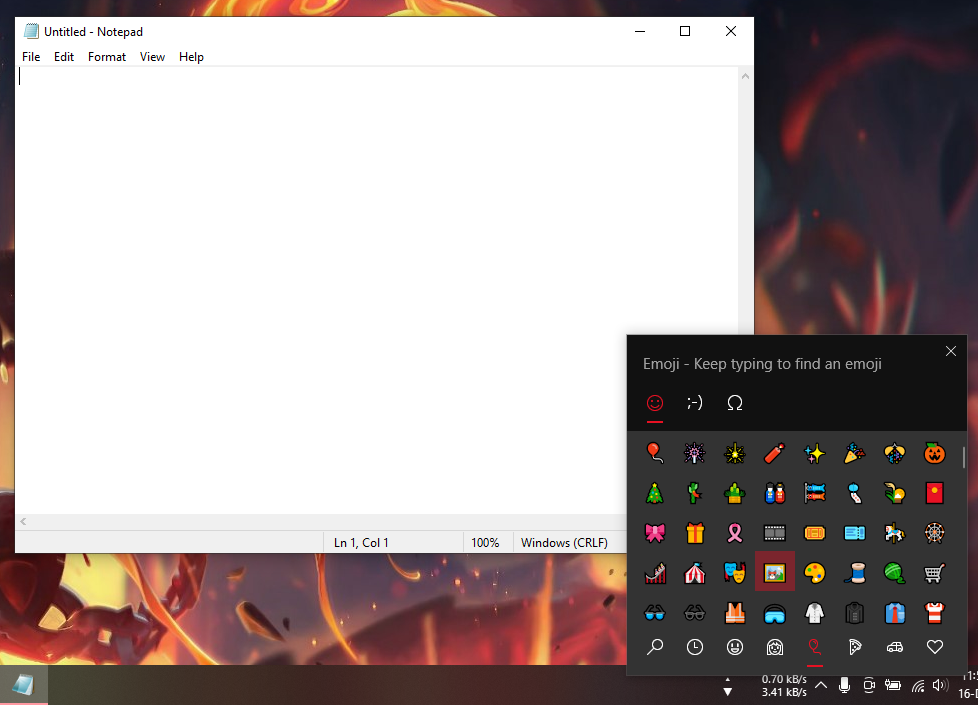
Task: Switch to the Omega symbols tab
Action: tap(735, 403)
